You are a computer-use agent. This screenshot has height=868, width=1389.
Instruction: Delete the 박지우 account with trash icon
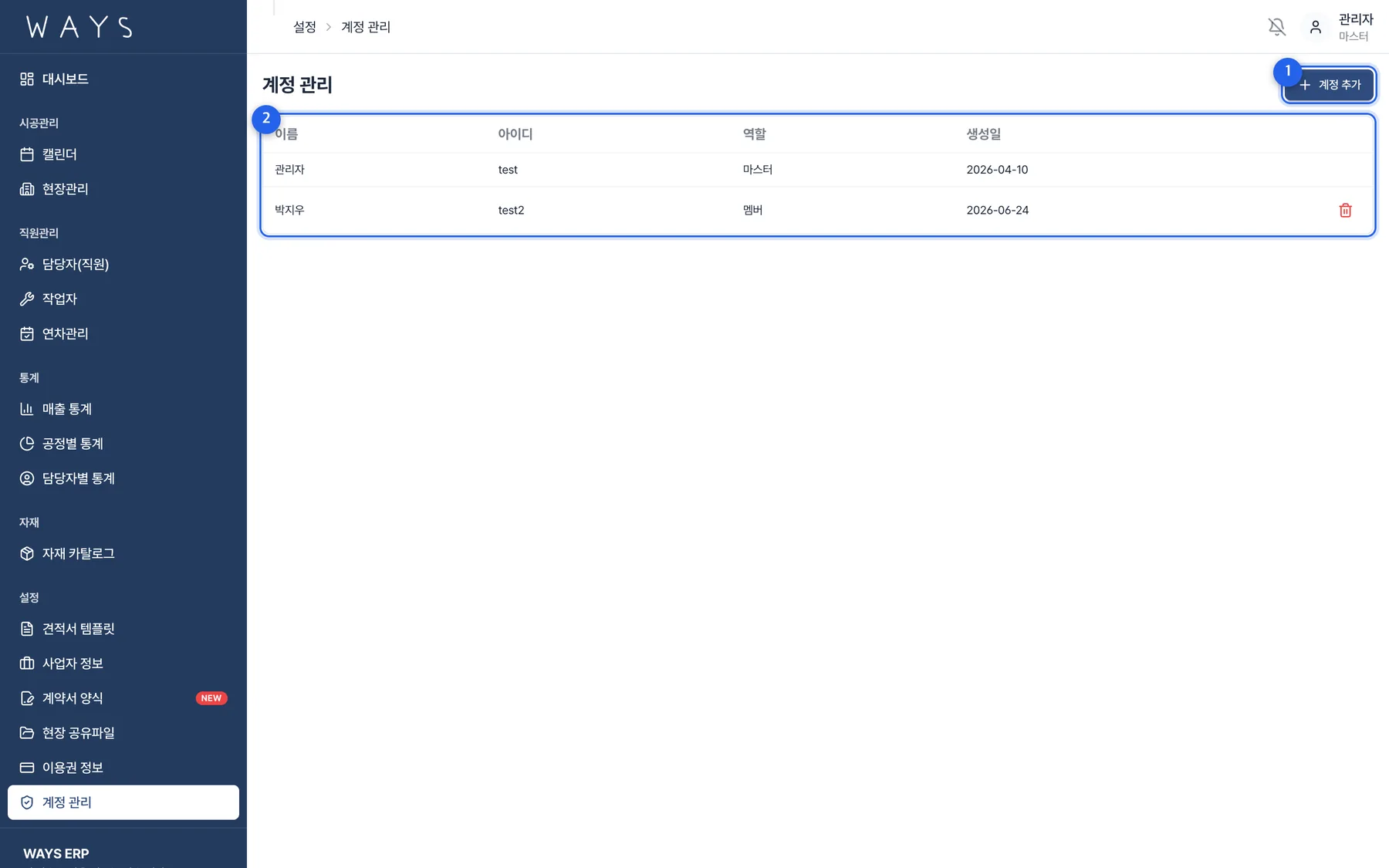1345,210
